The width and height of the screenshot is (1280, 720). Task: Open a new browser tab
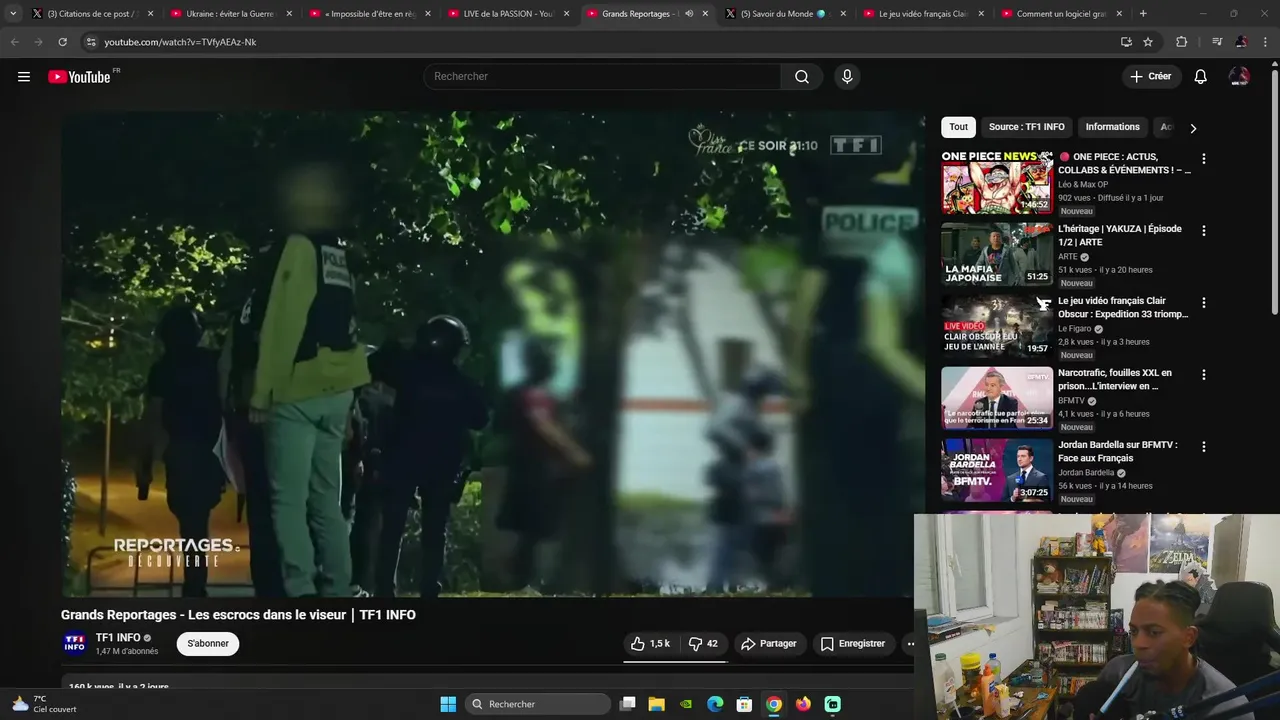[1143, 14]
